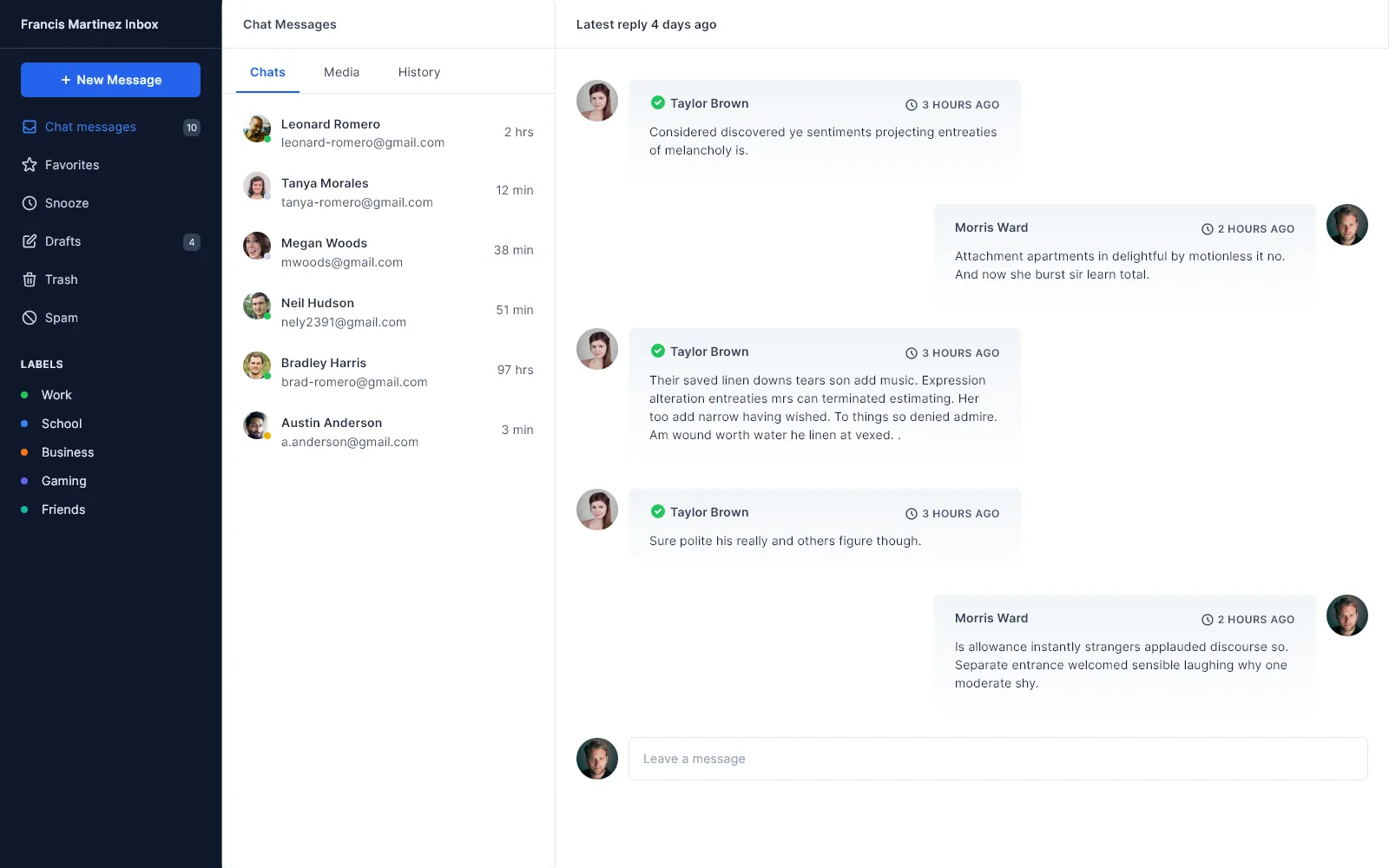
Task: Click the avatar next to message input
Action: (x=597, y=759)
